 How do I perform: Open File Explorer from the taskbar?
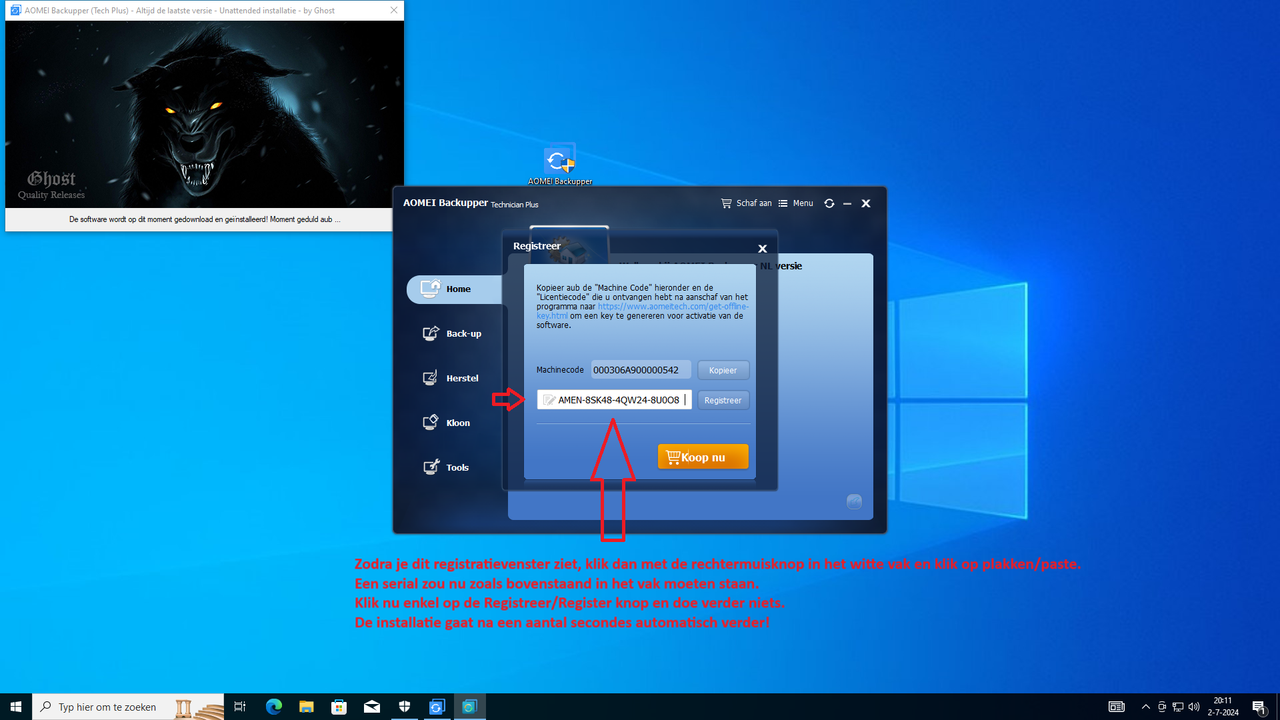click(x=306, y=707)
